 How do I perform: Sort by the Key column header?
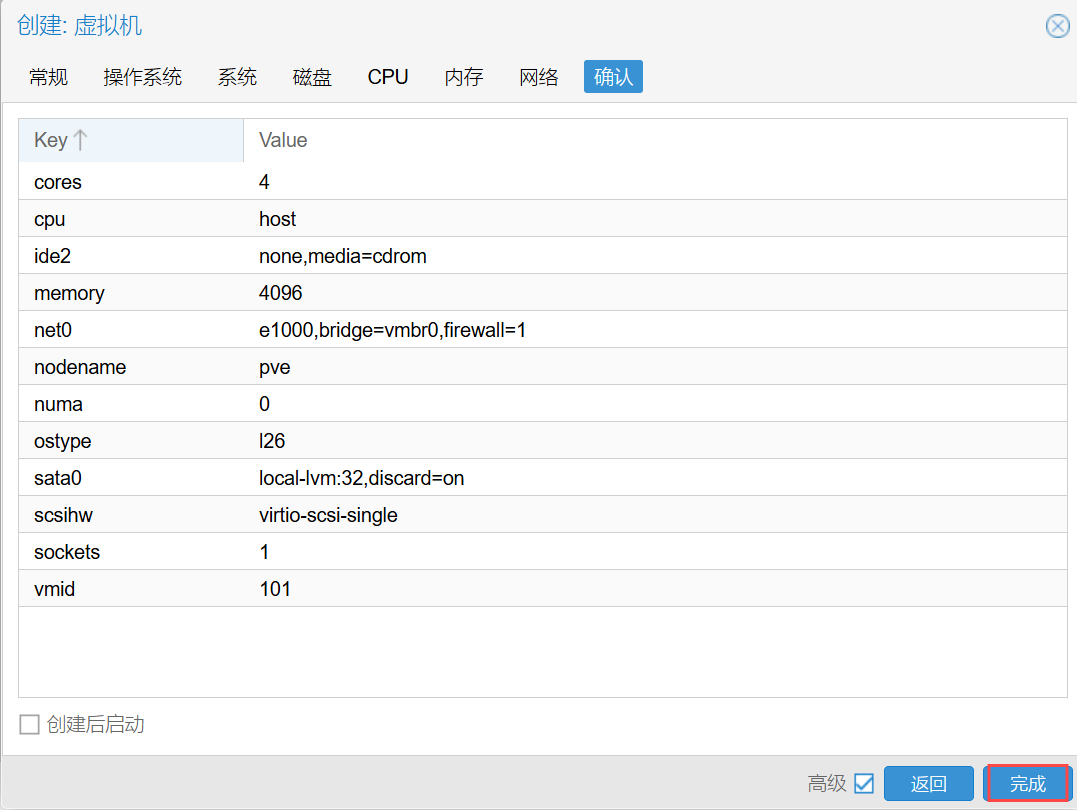point(131,140)
